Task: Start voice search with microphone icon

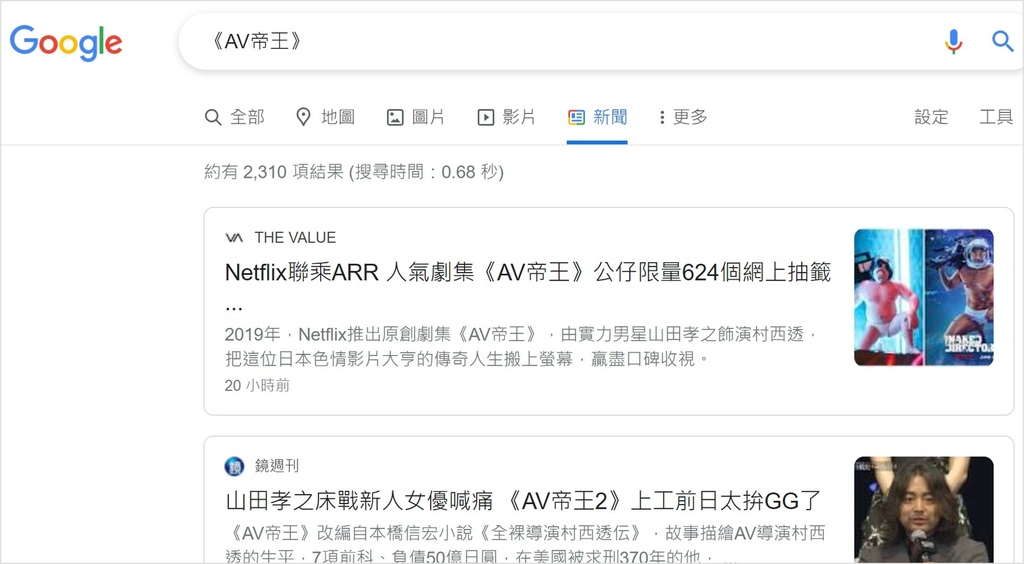Action: point(953,41)
